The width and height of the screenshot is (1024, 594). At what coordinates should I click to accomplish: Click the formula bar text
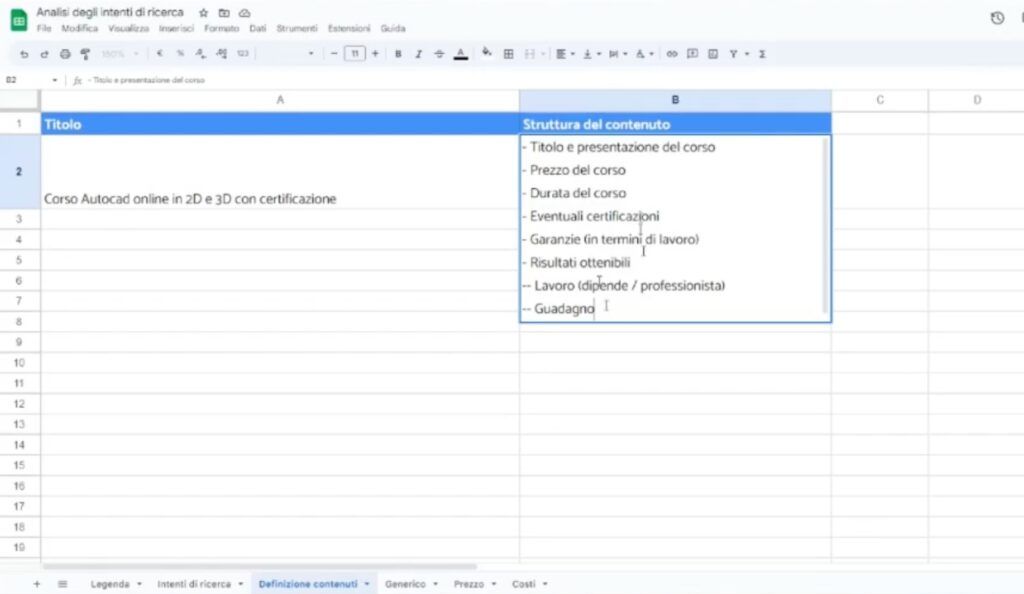146,80
